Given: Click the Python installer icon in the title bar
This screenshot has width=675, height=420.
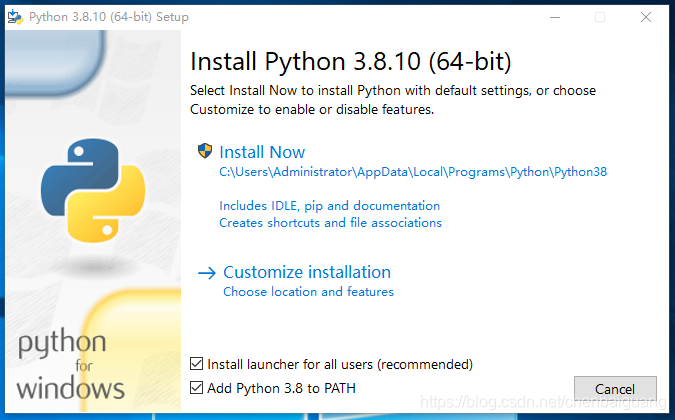Looking at the screenshot, I should point(15,17).
